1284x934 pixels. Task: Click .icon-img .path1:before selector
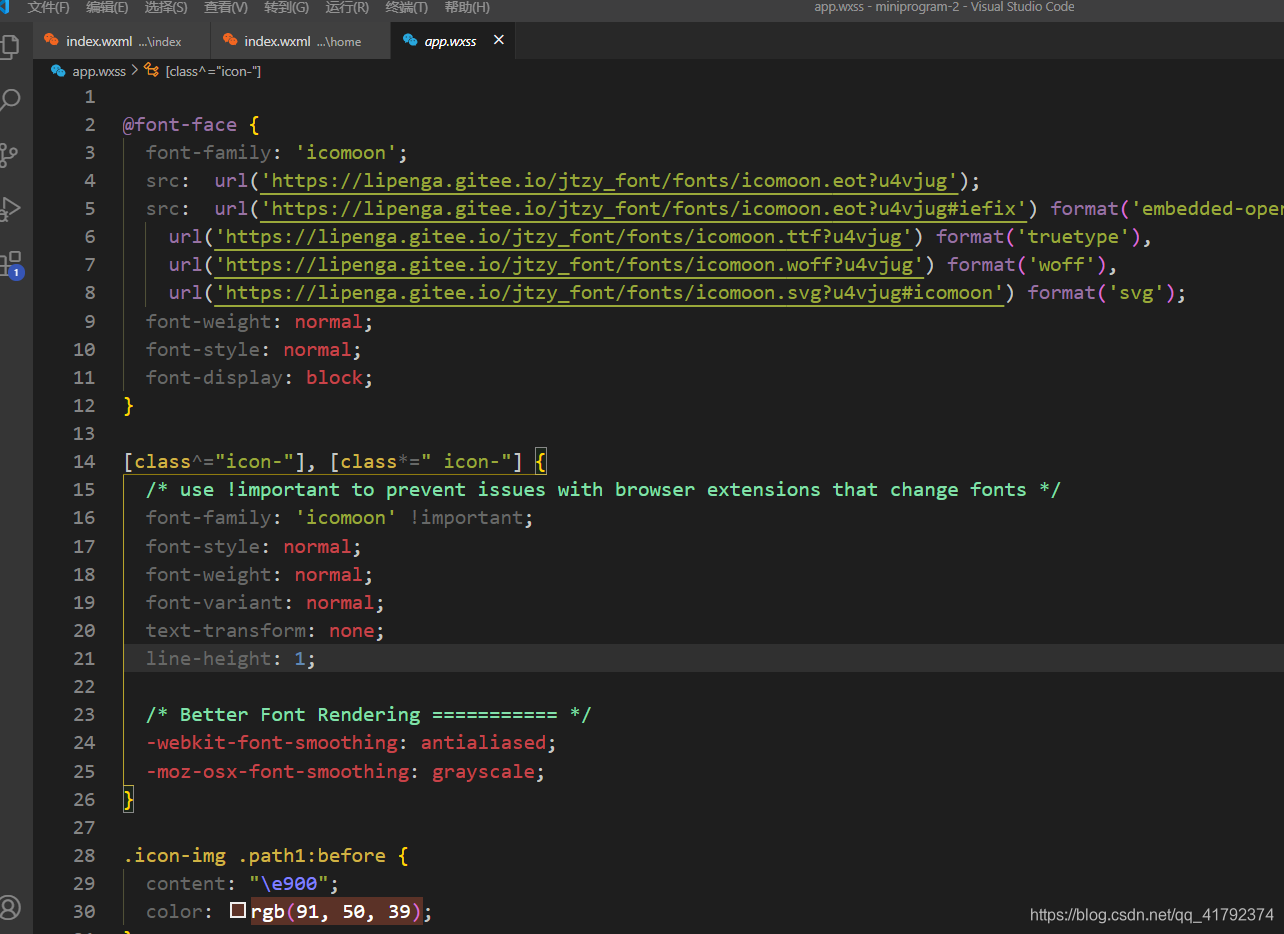[x=255, y=856]
